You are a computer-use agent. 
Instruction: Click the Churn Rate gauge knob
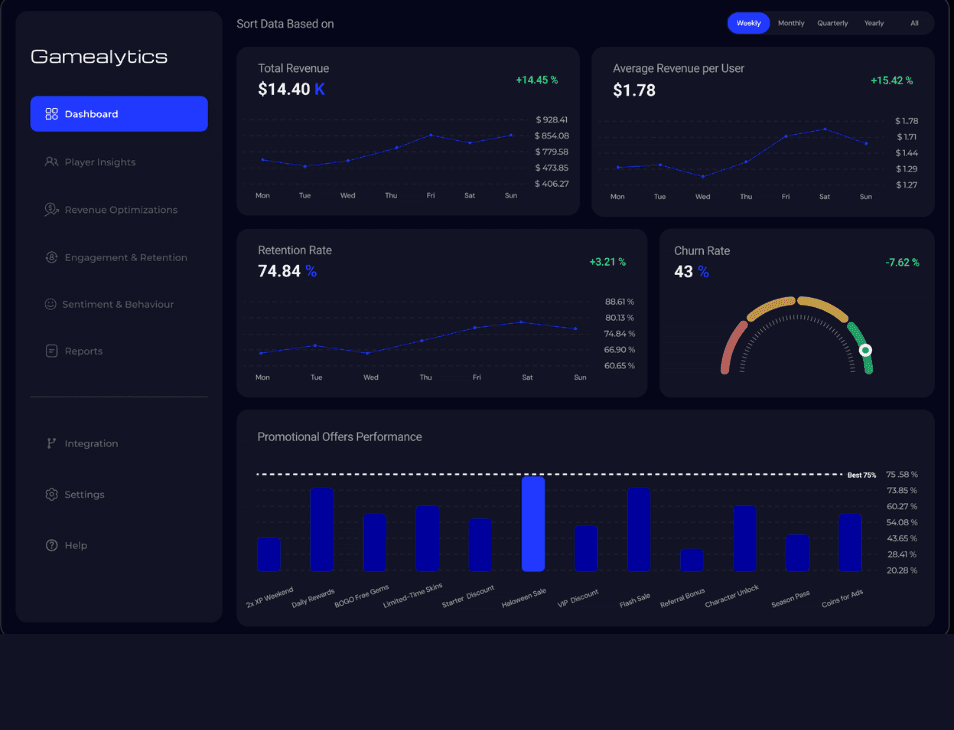click(x=865, y=350)
